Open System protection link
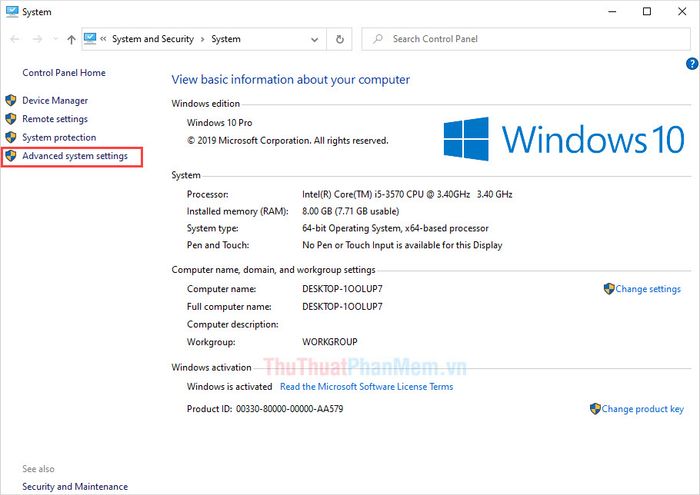 59,137
